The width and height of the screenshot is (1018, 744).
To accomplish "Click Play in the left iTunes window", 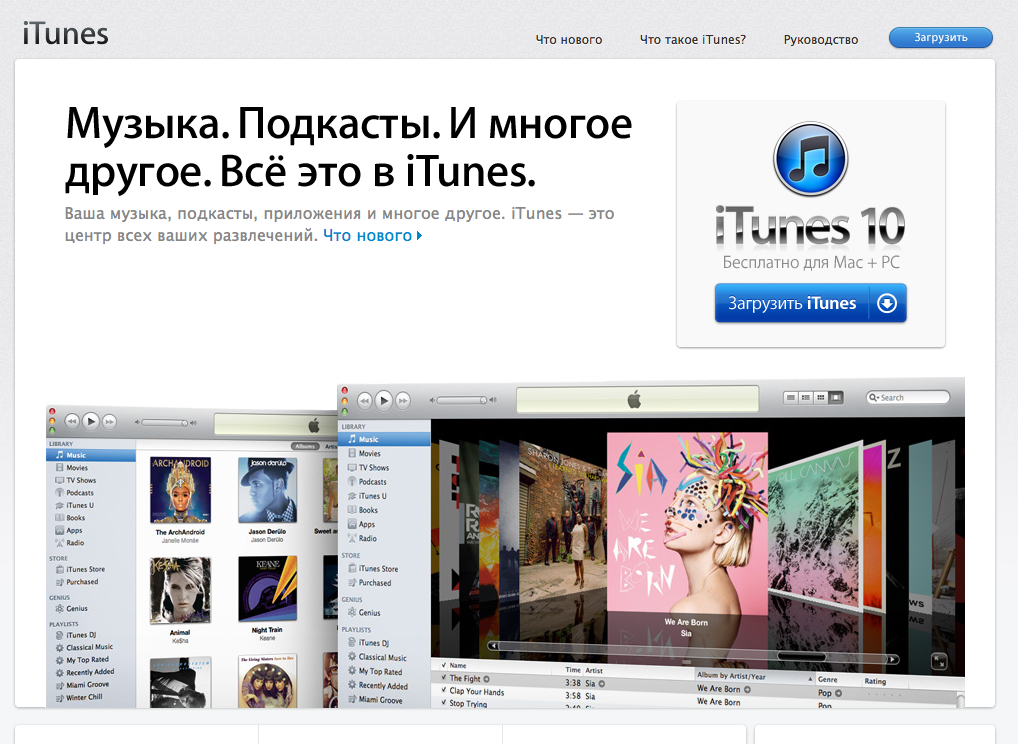I will (x=91, y=421).
